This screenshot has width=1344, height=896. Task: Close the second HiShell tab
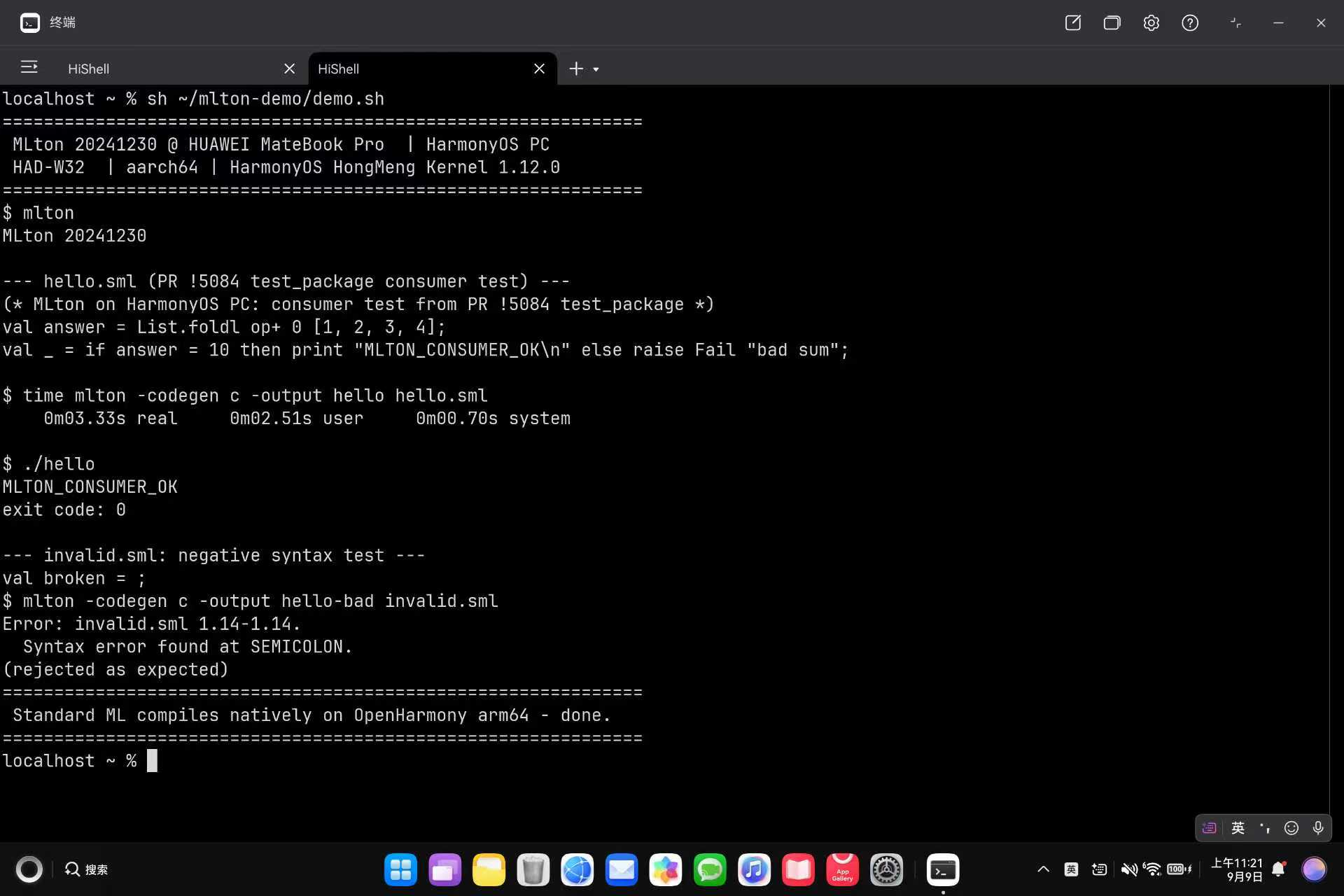[x=539, y=69]
